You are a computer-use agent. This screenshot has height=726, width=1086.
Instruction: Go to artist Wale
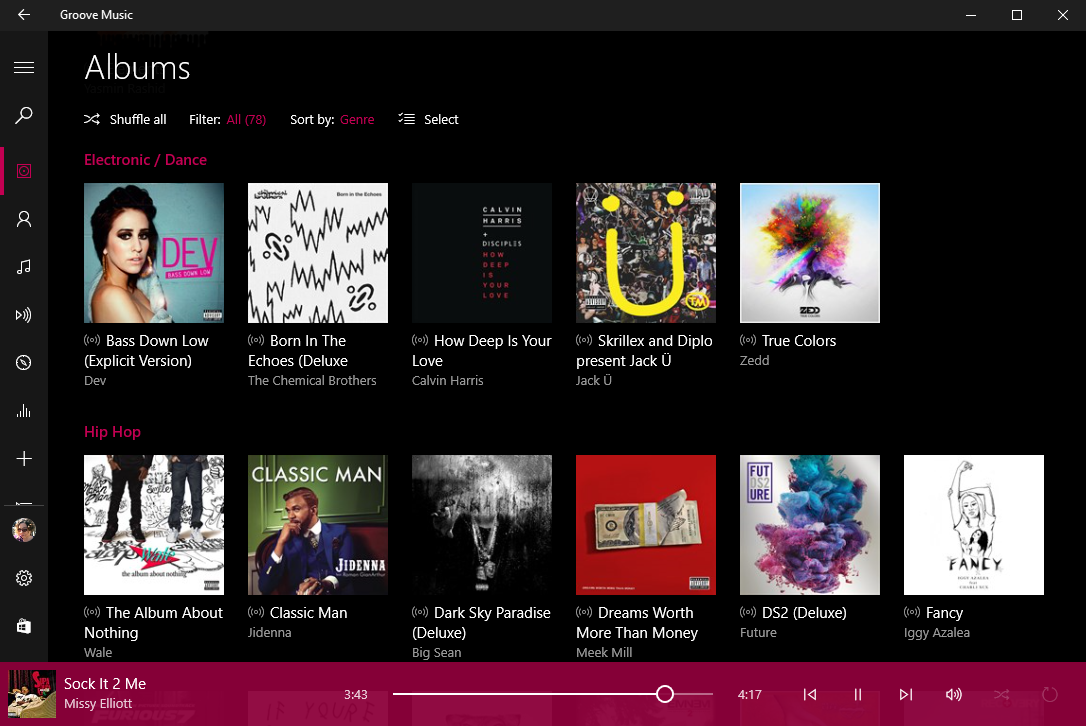[x=98, y=653]
